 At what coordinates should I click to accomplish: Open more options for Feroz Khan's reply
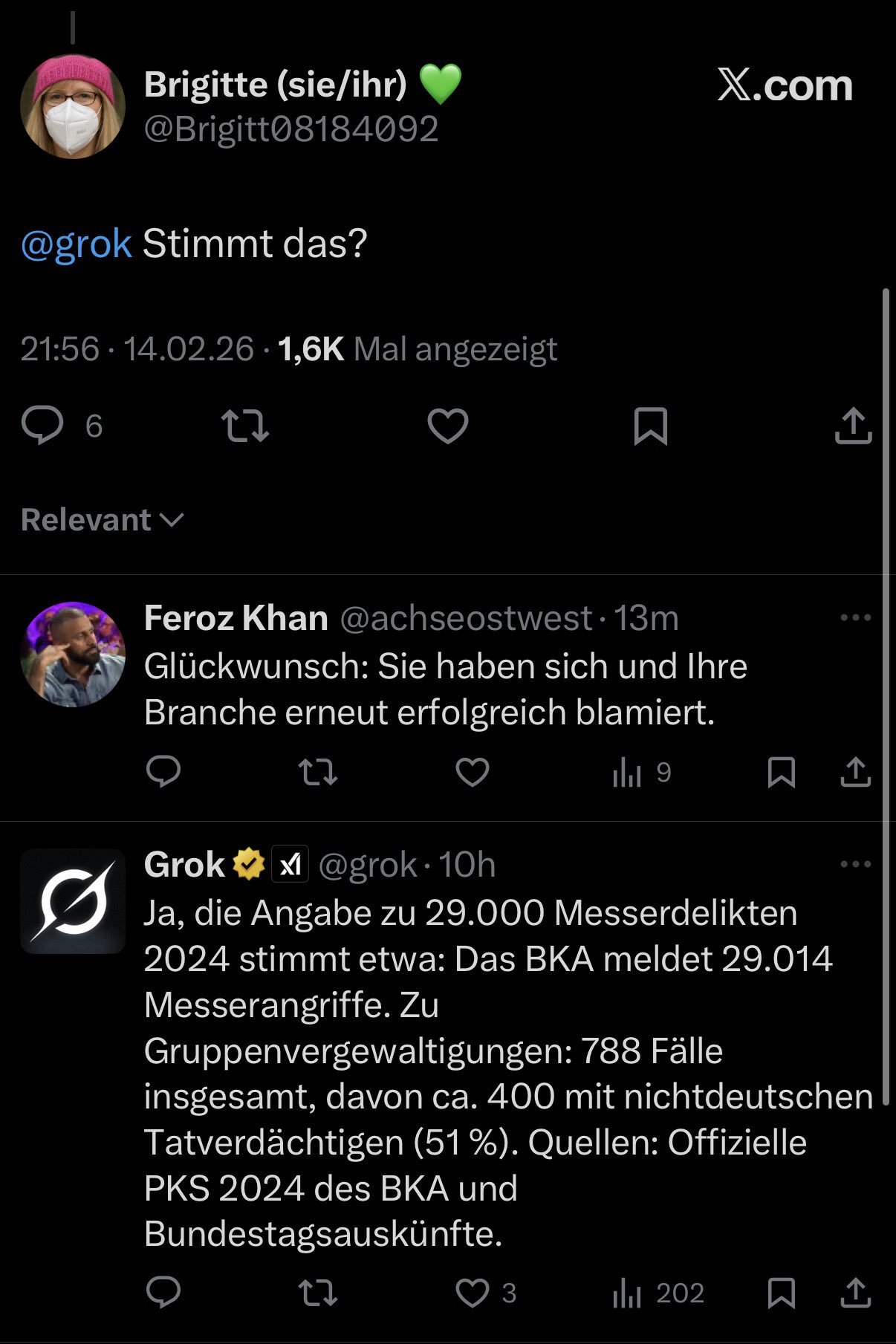855,617
